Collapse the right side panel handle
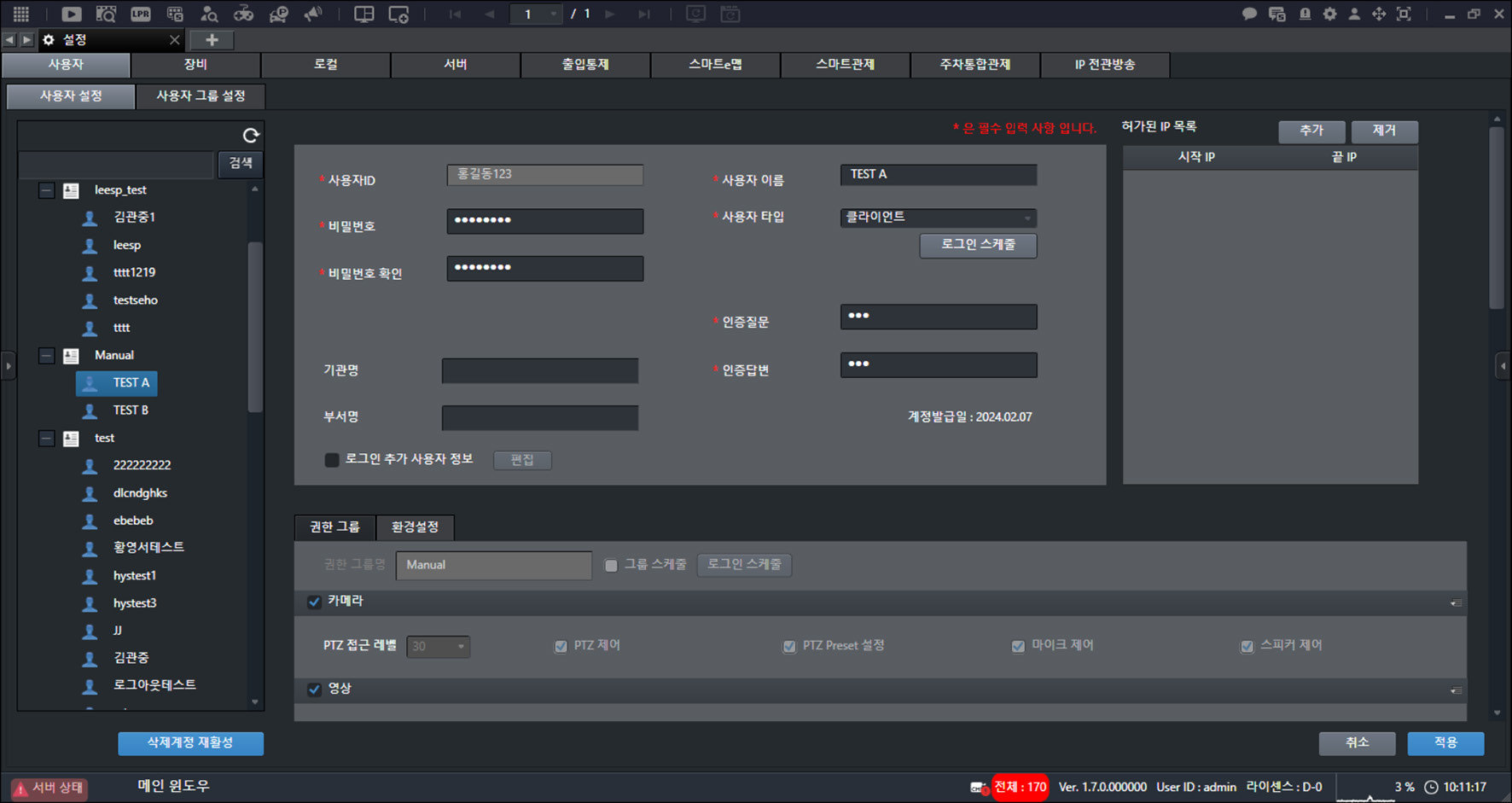This screenshot has height=803, width=1512. pyautogui.click(x=1503, y=366)
